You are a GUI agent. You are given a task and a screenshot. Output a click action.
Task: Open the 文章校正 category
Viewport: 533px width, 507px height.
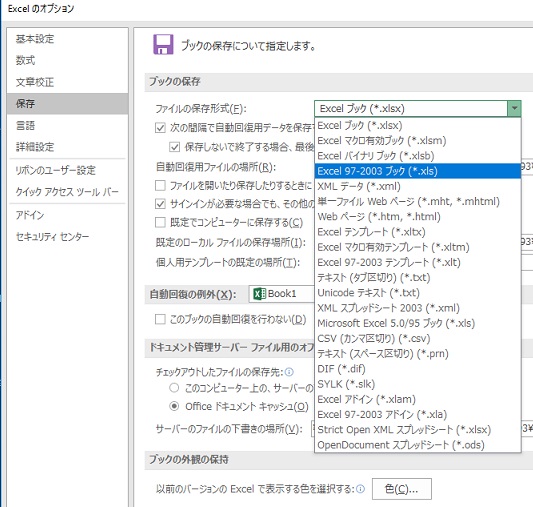click(x=67, y=82)
